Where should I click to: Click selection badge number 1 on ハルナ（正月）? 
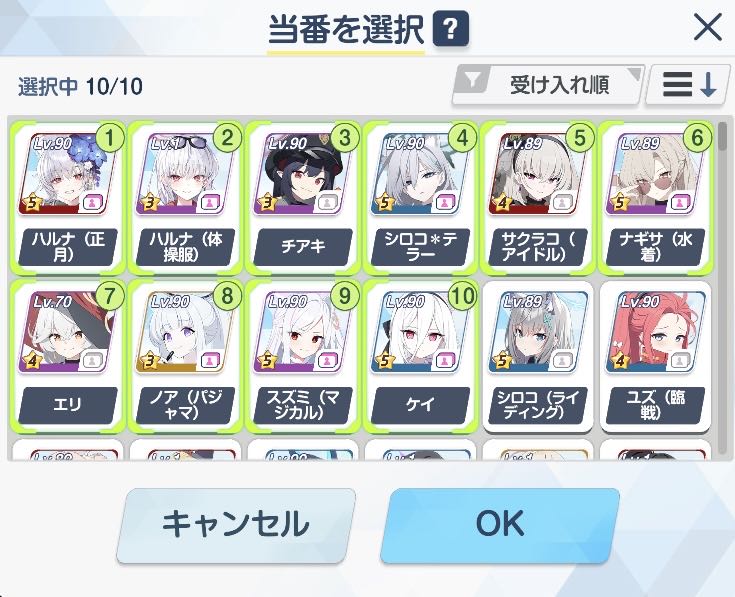pos(110,138)
